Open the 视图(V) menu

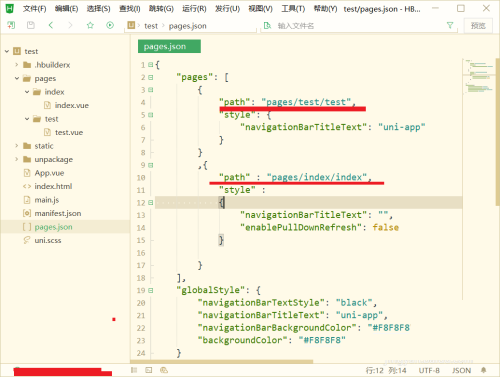[260, 9]
